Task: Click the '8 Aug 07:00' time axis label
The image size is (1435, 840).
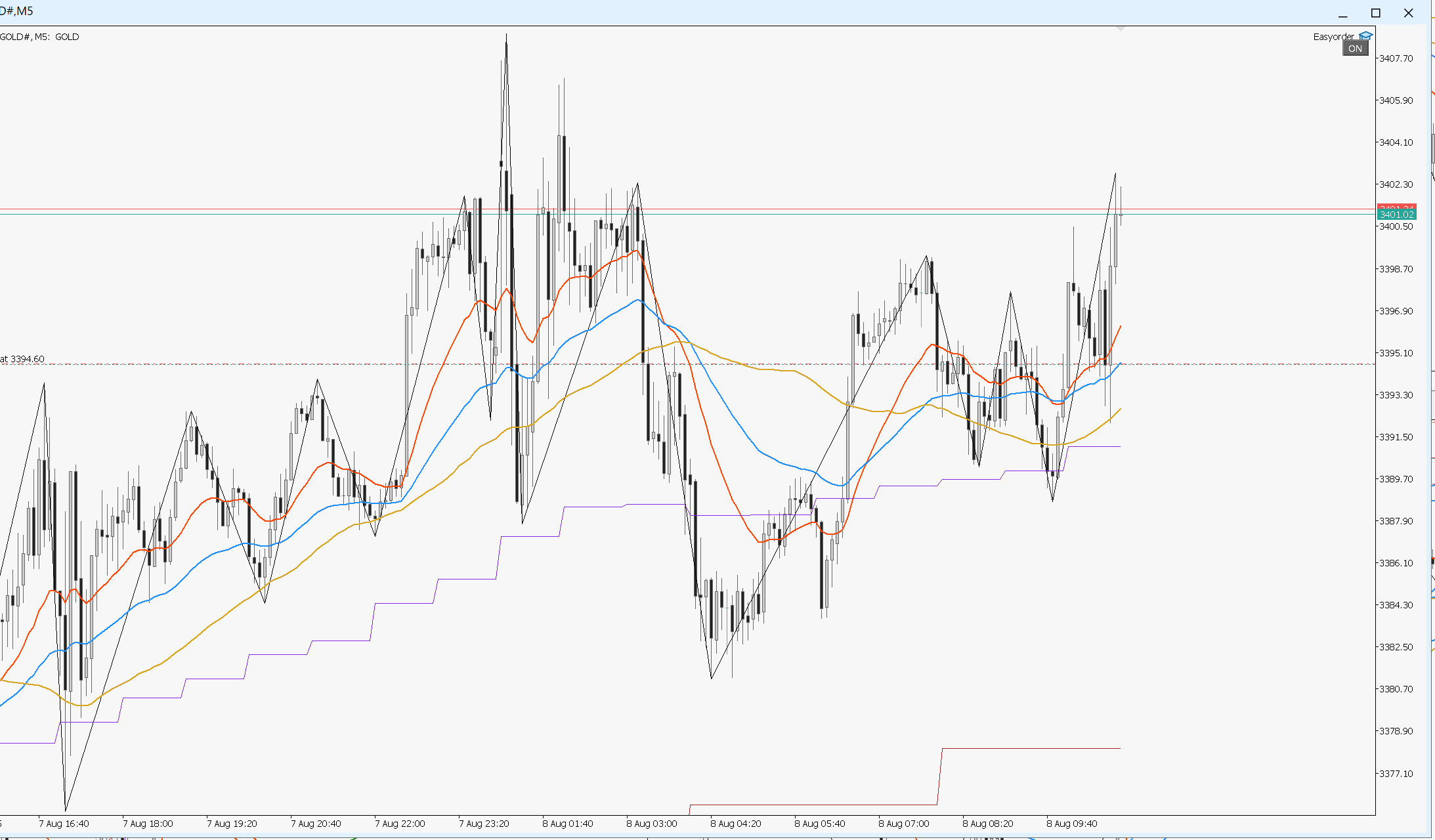Action: 904,824
